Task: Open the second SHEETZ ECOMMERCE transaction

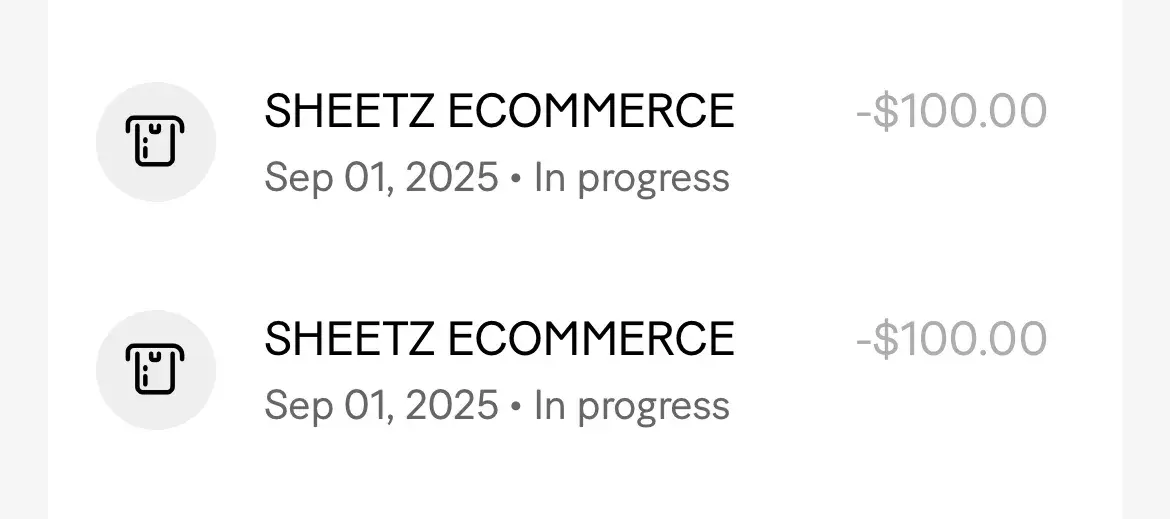Action: coord(498,339)
